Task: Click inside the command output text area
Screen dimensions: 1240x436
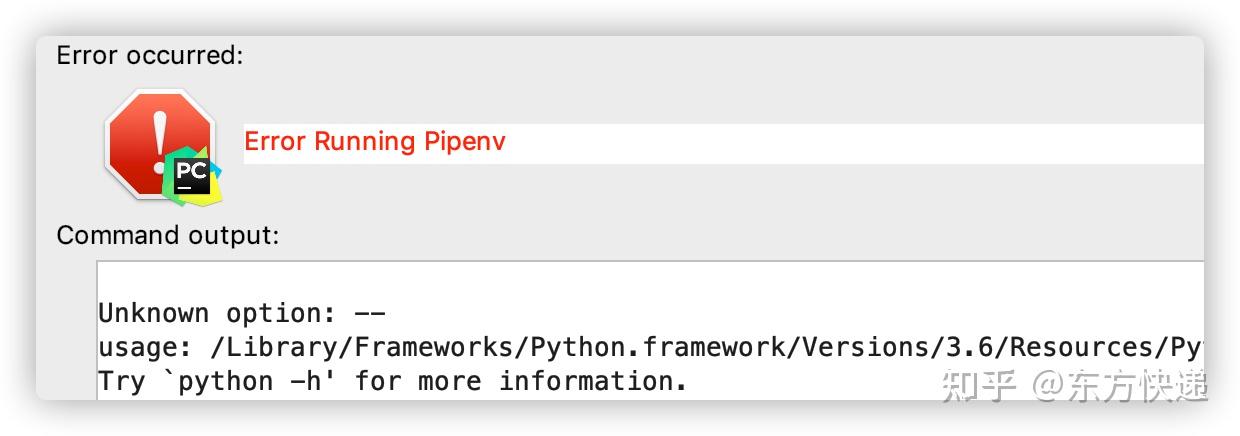Action: click(650, 330)
